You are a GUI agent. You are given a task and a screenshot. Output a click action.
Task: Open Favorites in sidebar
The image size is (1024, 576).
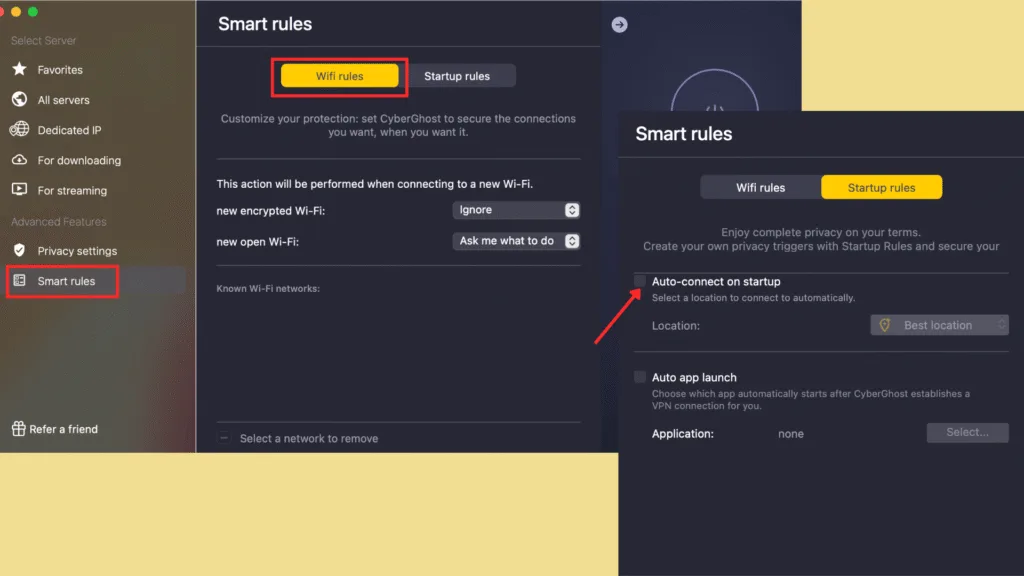[x=60, y=69]
